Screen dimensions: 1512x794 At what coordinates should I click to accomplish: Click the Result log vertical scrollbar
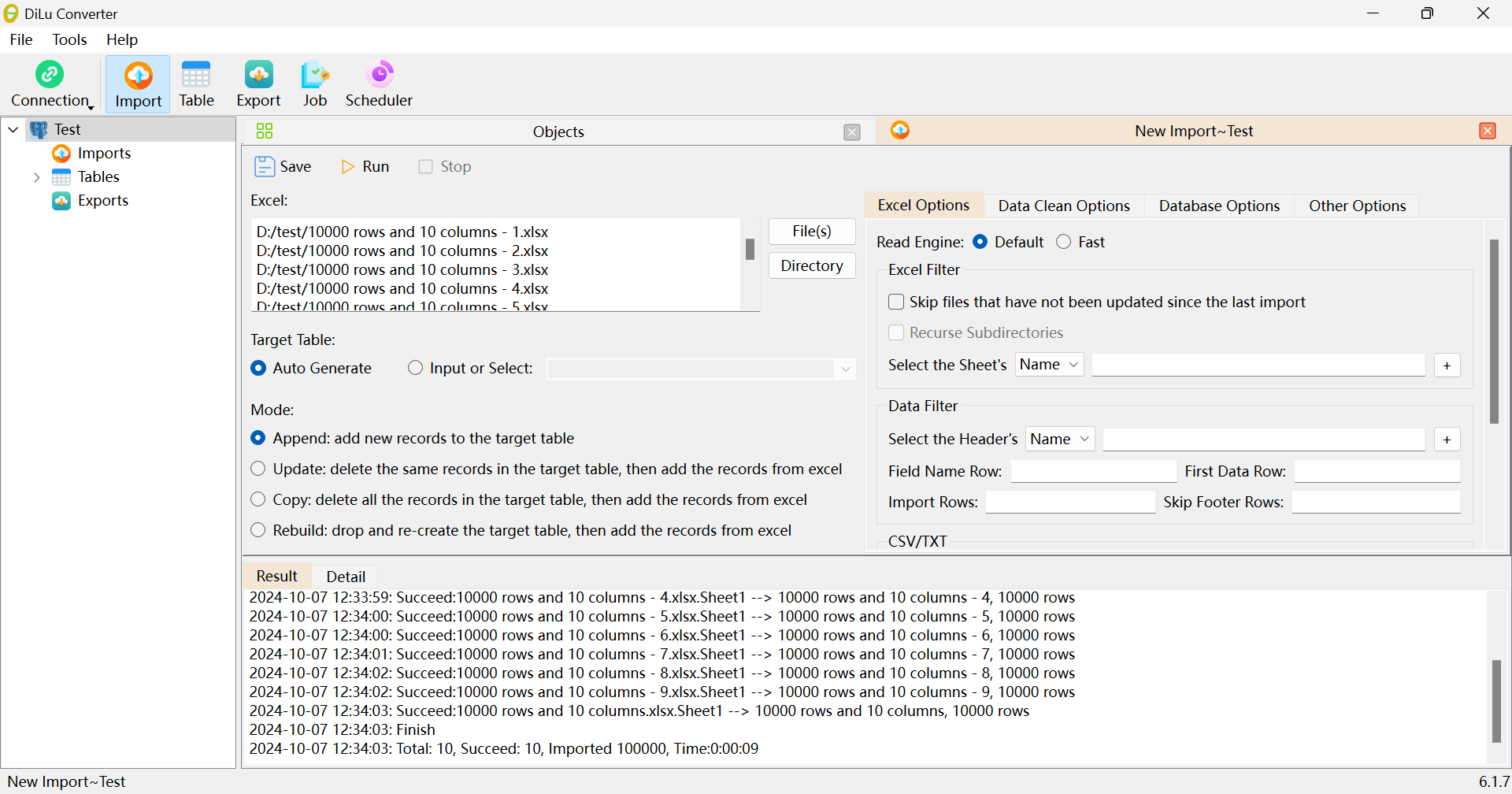point(1496,699)
